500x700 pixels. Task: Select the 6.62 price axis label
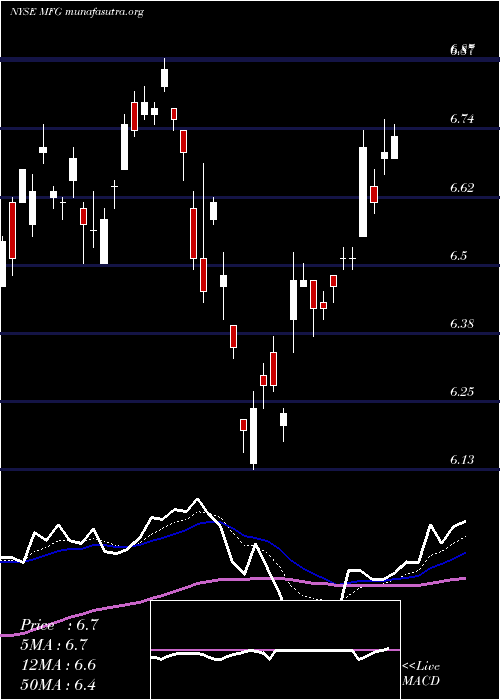tap(462, 188)
